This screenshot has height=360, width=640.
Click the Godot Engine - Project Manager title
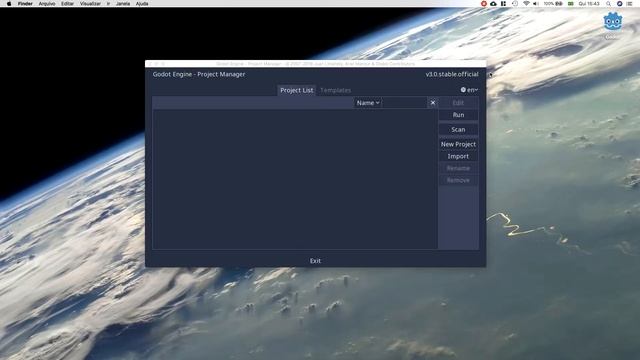pyautogui.click(x=199, y=74)
